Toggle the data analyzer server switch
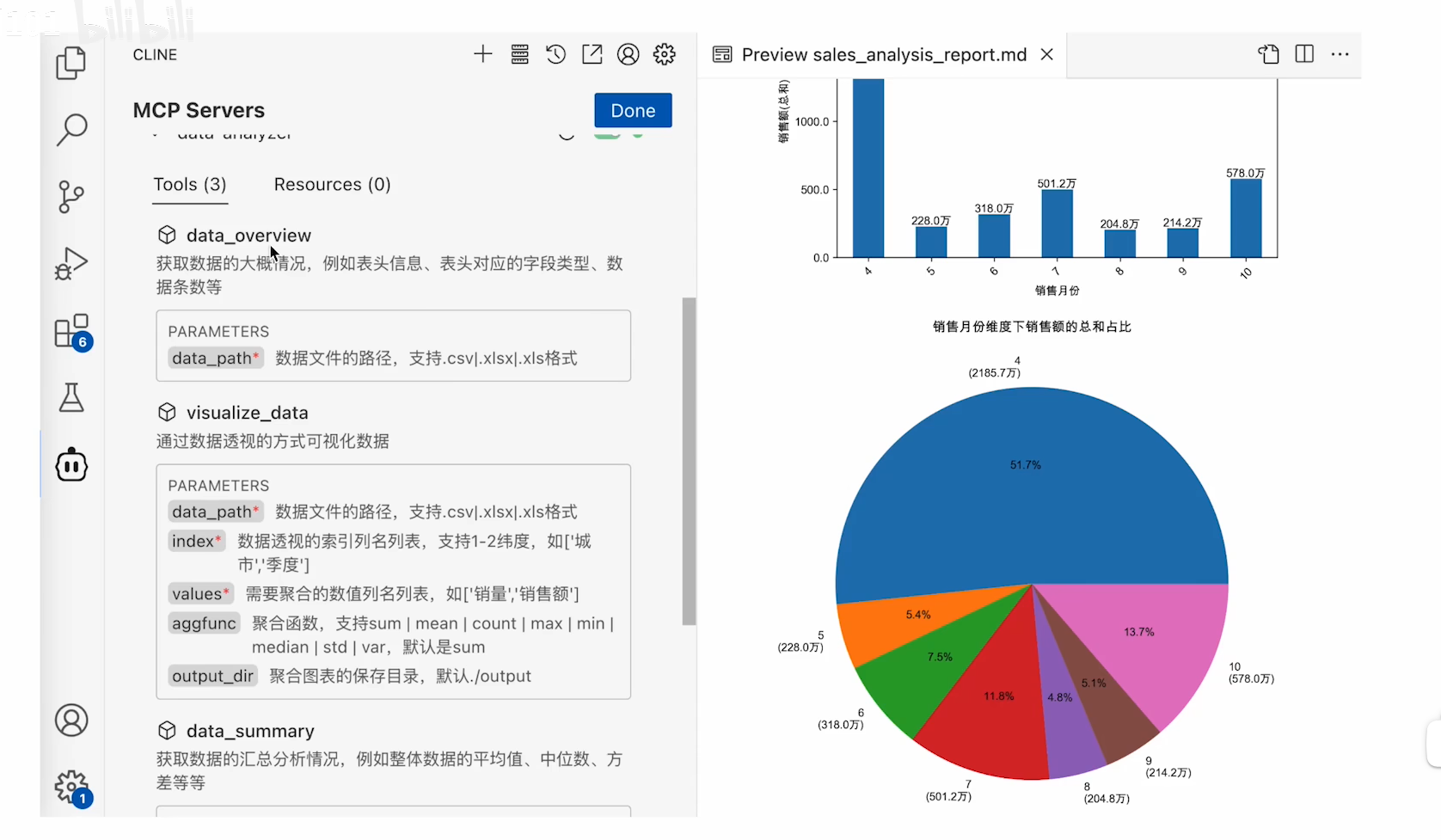 pos(608,134)
